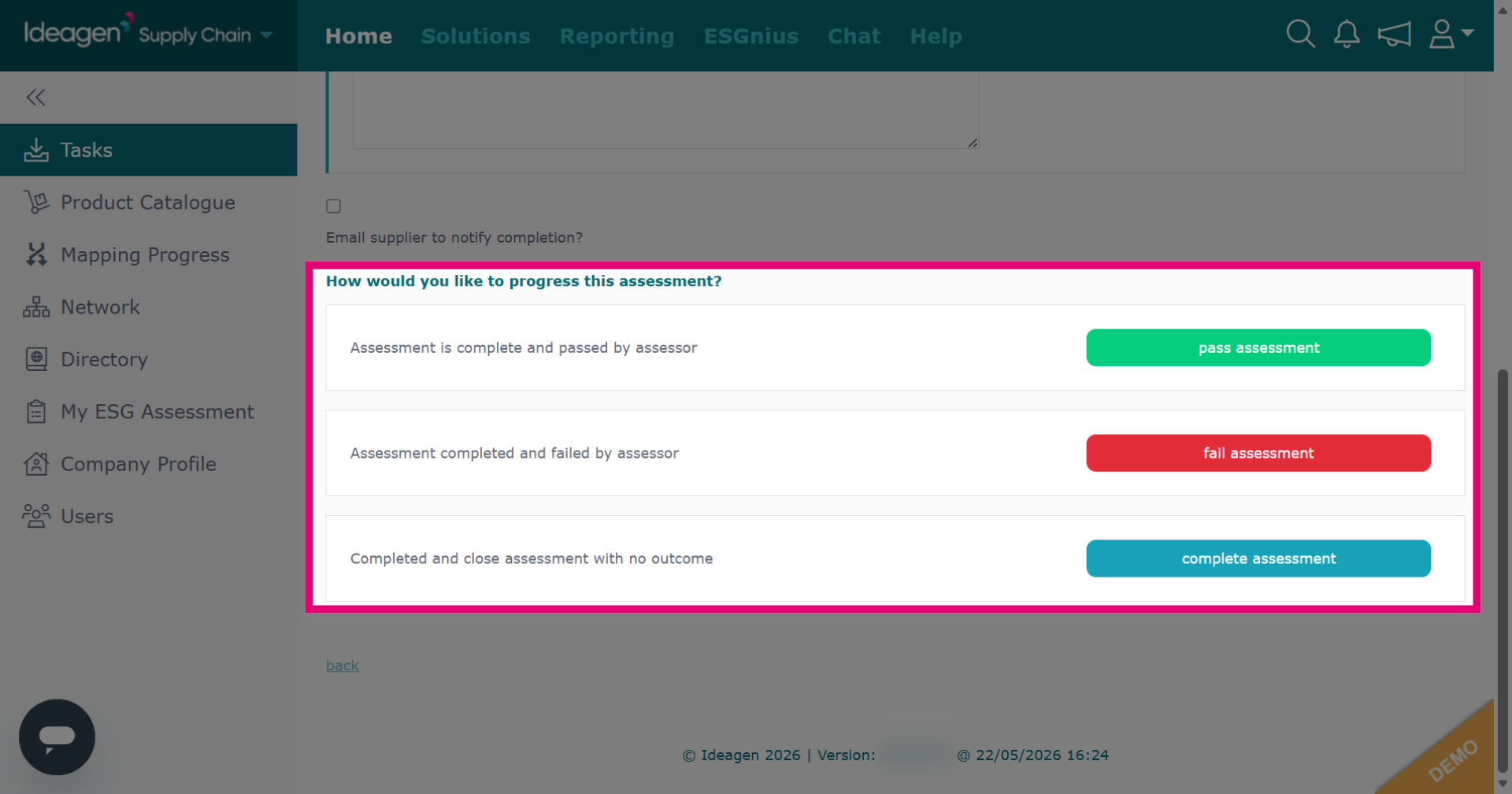The image size is (1512, 794).
Task: Click the footer copyright version text
Action: tap(895, 755)
